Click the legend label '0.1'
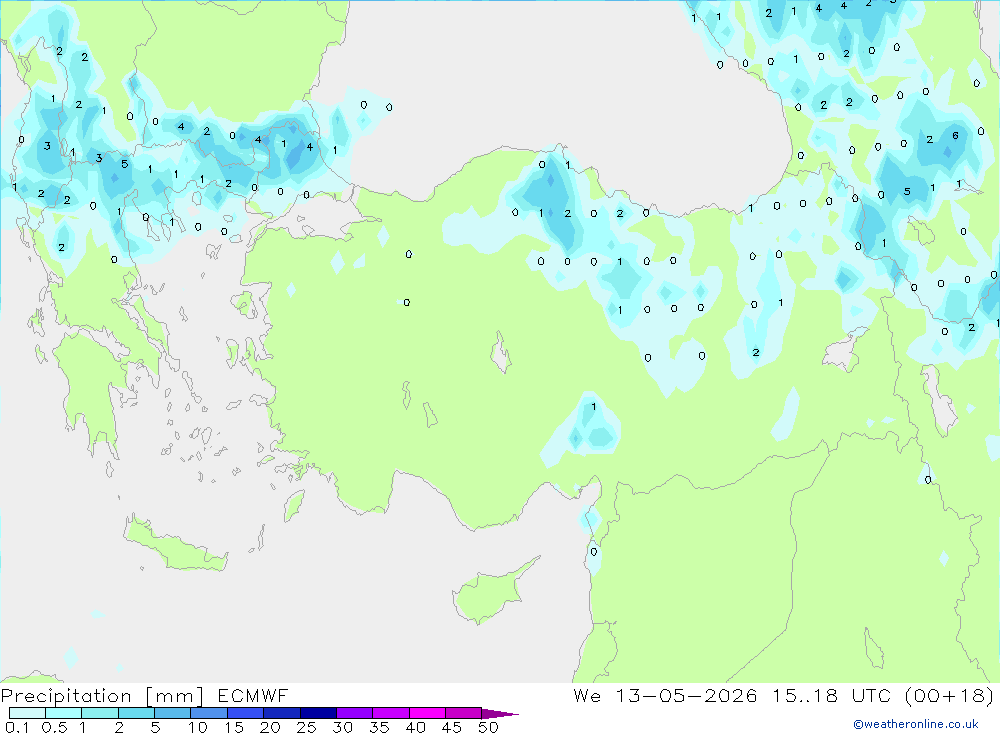The height and width of the screenshot is (733, 1000). [17, 727]
